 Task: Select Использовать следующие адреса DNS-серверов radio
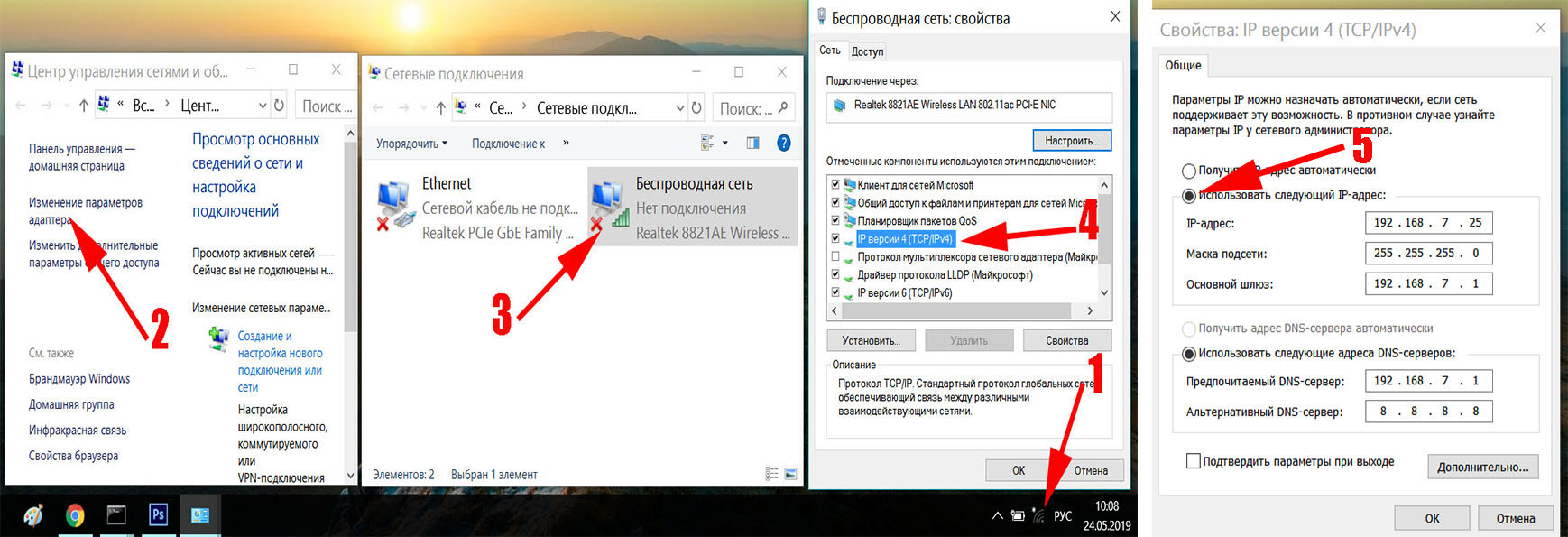1189,354
